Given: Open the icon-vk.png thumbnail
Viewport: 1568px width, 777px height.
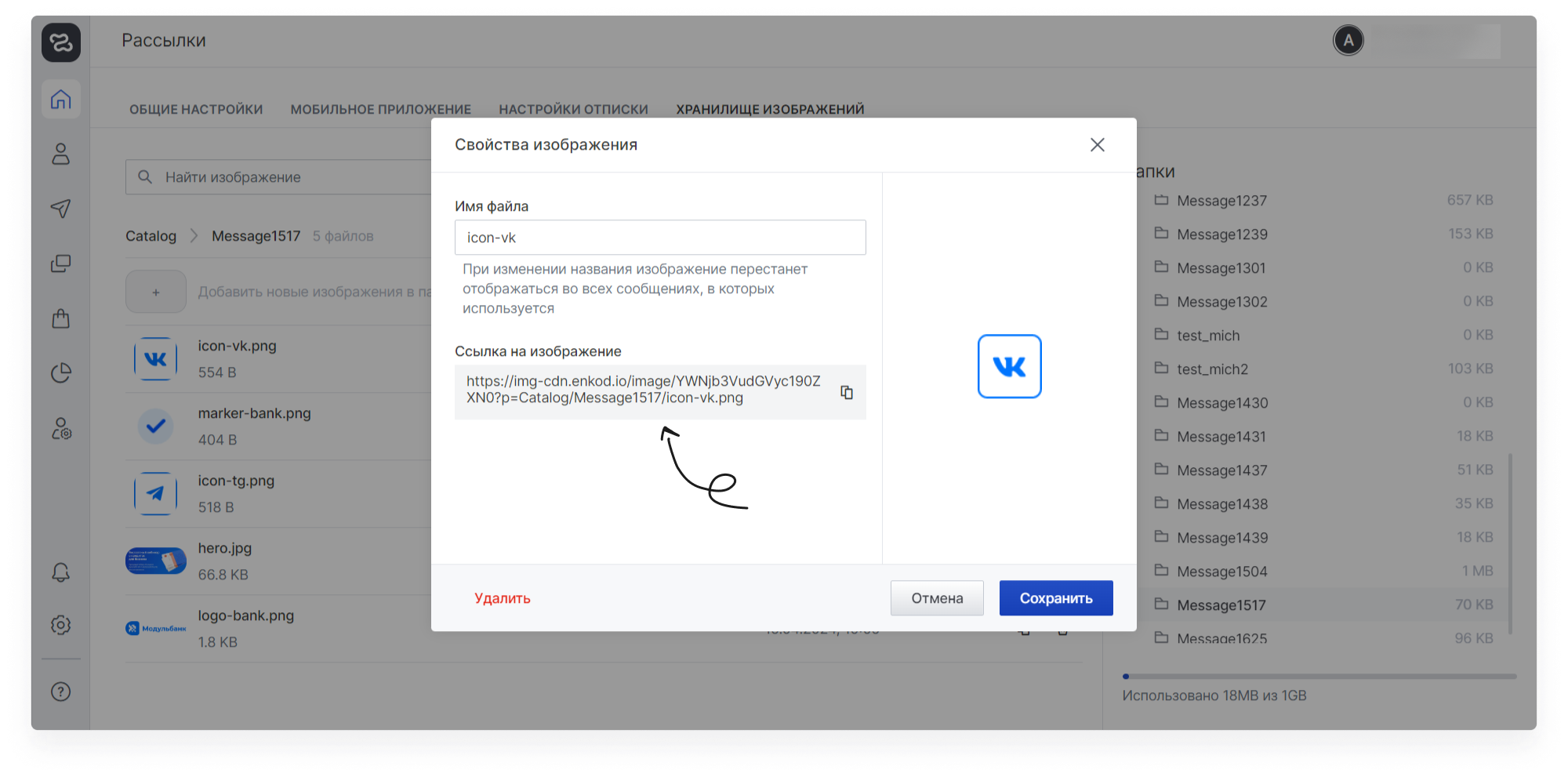Looking at the screenshot, I should 156,359.
